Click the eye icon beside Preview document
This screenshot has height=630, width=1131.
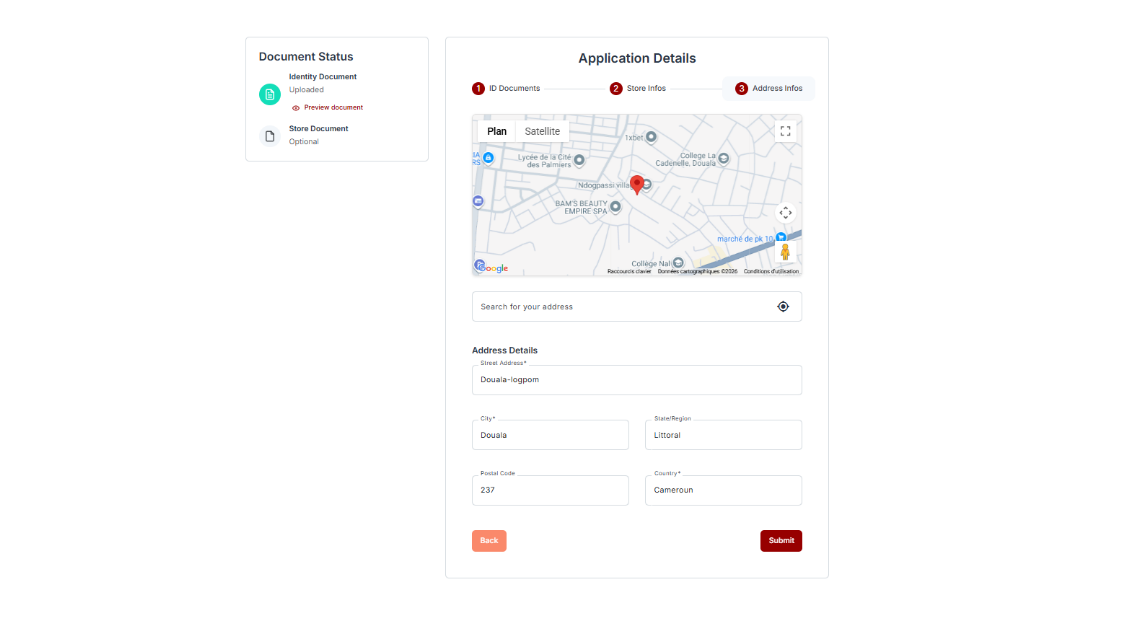coord(296,108)
